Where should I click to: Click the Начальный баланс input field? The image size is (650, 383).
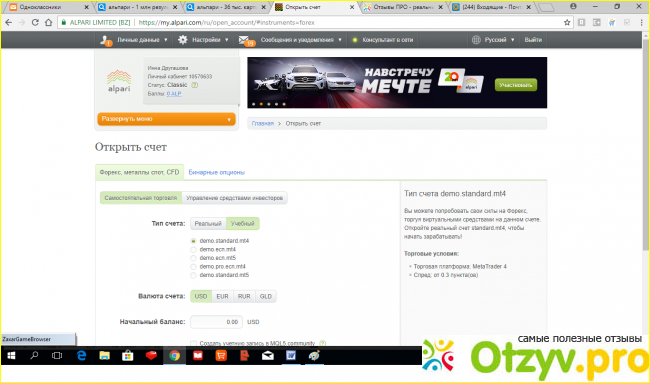tap(216, 322)
